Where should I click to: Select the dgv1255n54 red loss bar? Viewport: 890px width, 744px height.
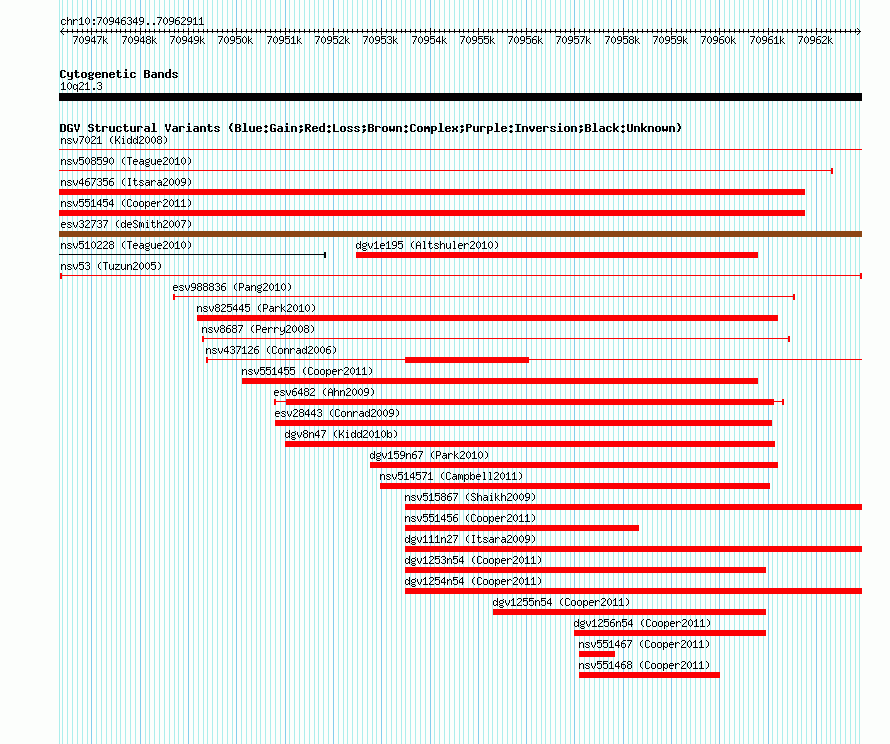tap(629, 612)
